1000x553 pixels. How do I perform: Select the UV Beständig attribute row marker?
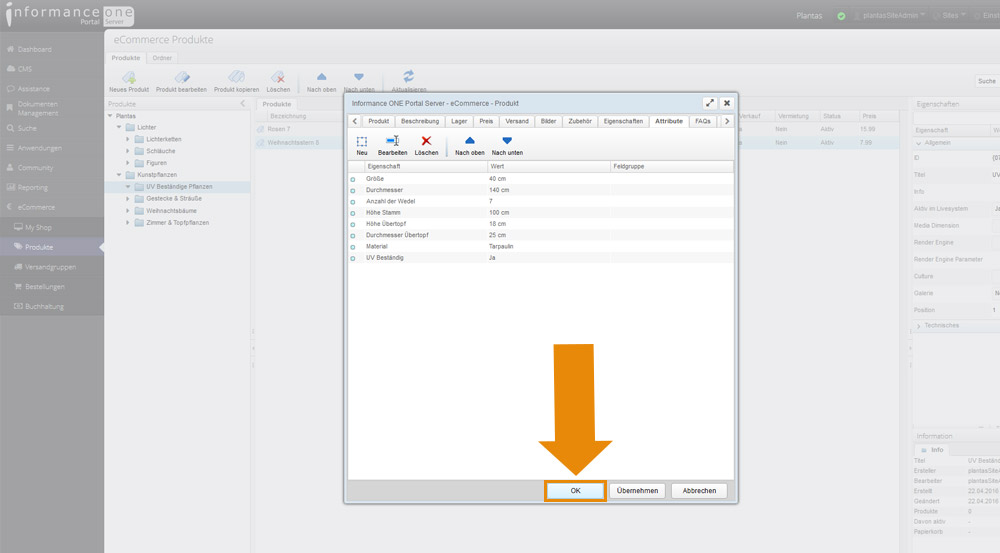(353, 258)
